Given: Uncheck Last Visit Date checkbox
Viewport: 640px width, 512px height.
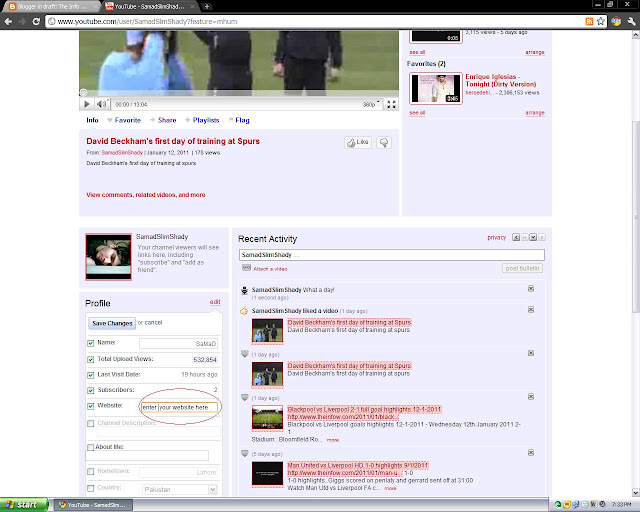Looking at the screenshot, I should coord(91,375).
